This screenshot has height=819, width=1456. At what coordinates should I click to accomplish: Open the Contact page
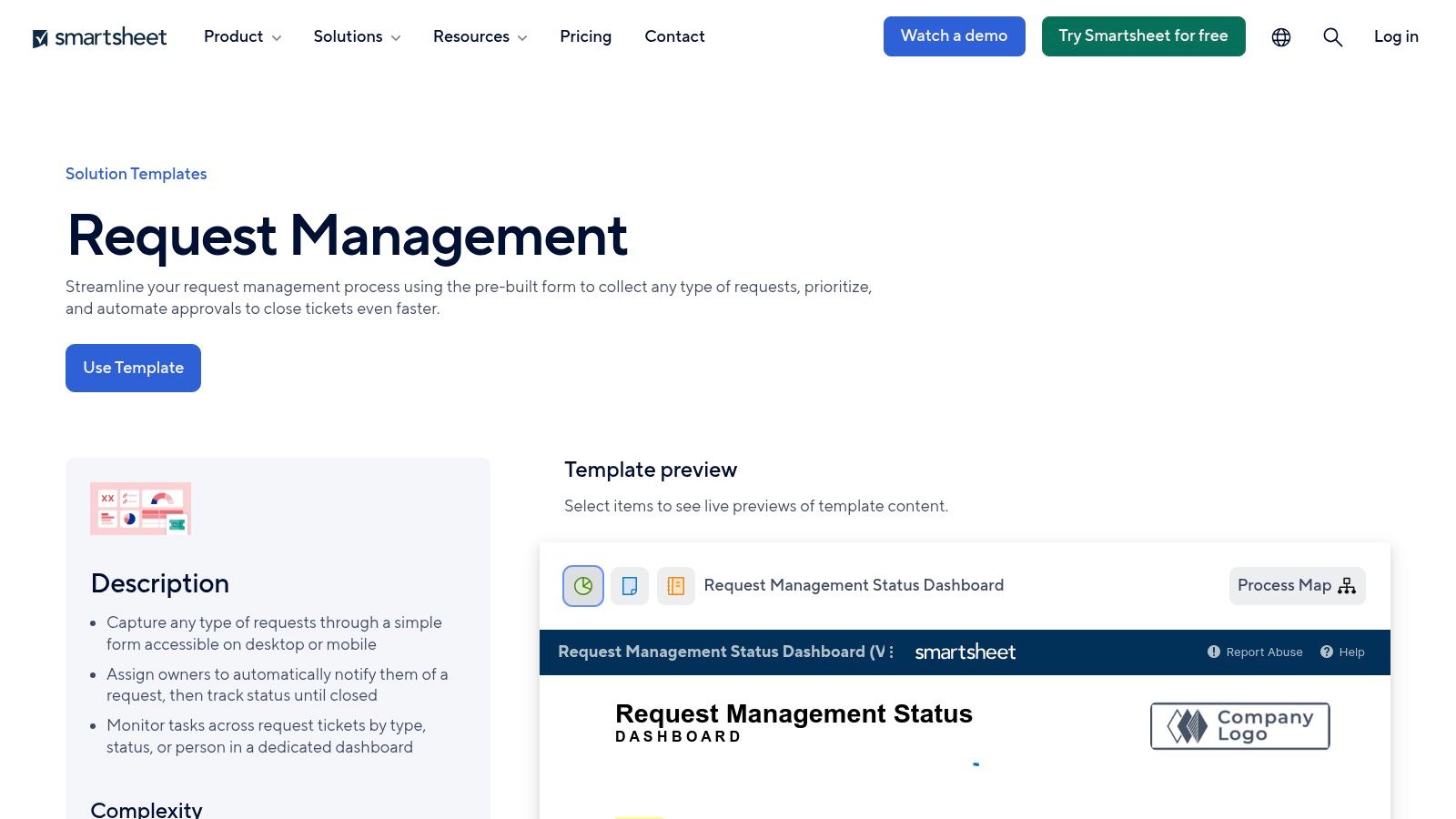674,36
